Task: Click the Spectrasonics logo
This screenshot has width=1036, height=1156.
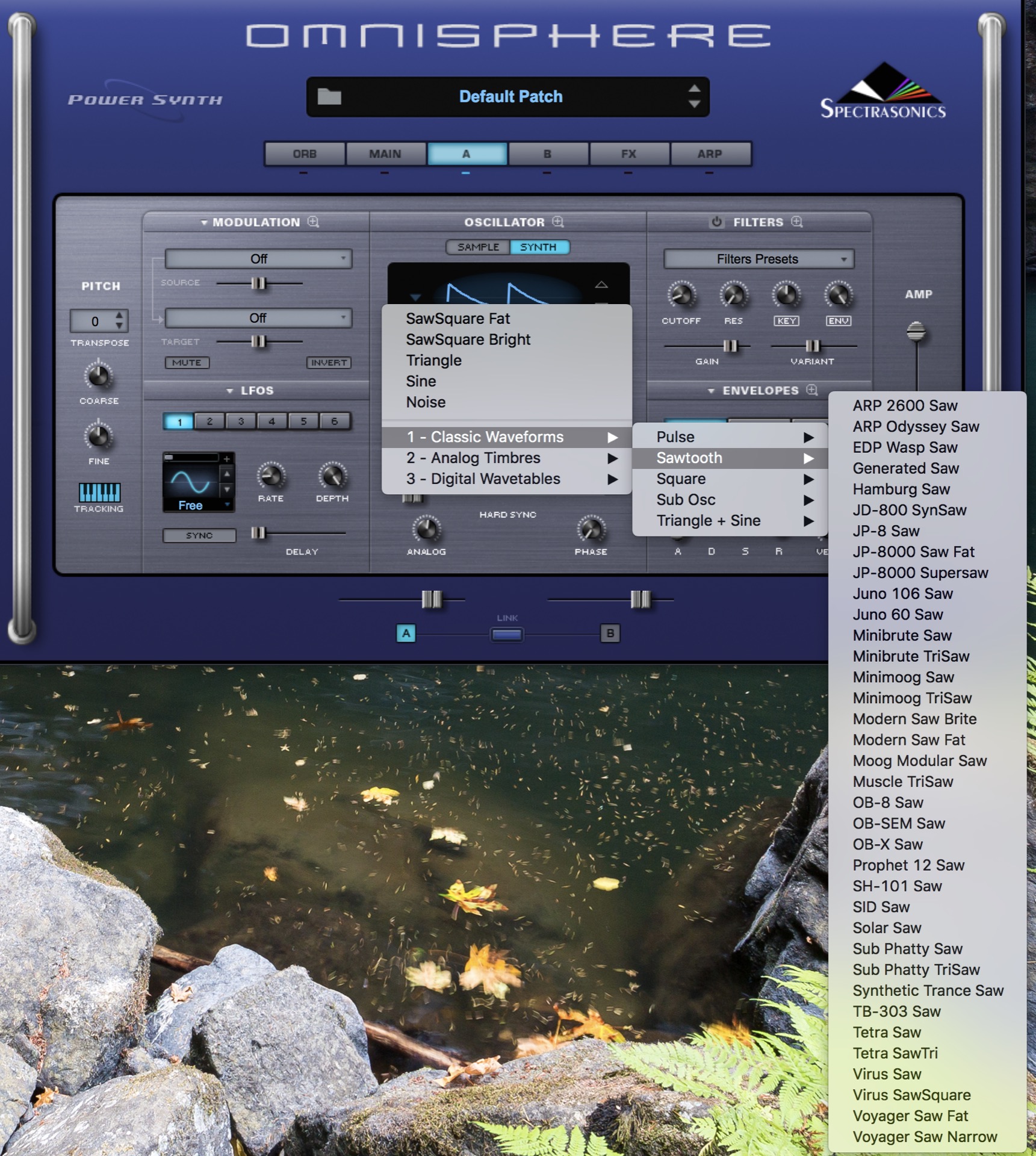Action: 883,90
